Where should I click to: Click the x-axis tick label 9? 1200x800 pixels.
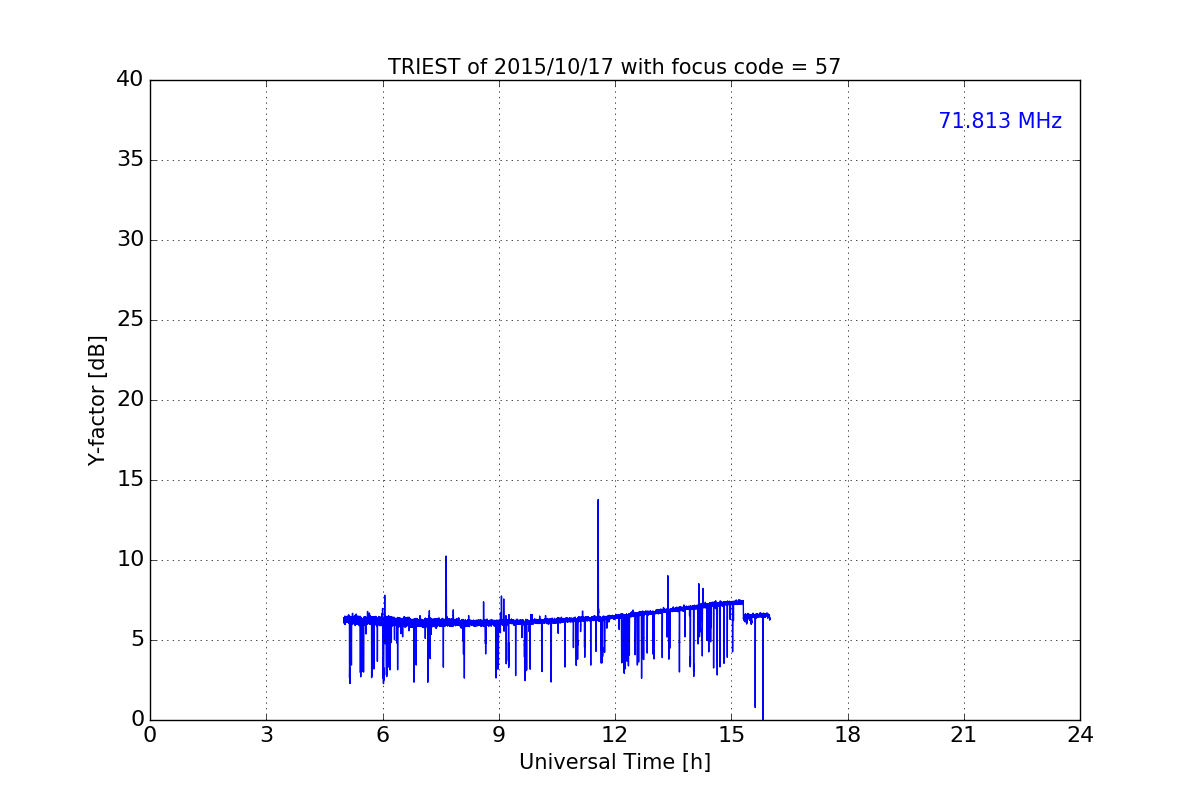click(499, 735)
